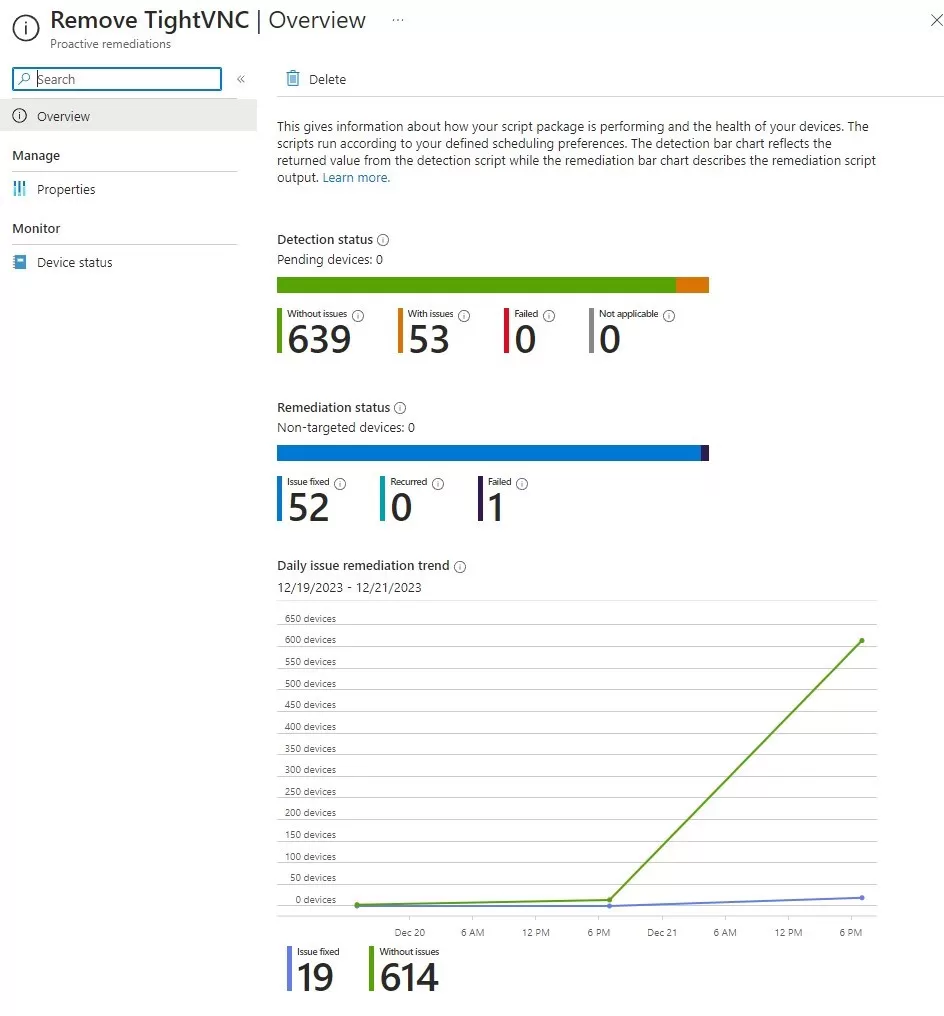
Task: Click the Manage section heading
Action: 36,156
